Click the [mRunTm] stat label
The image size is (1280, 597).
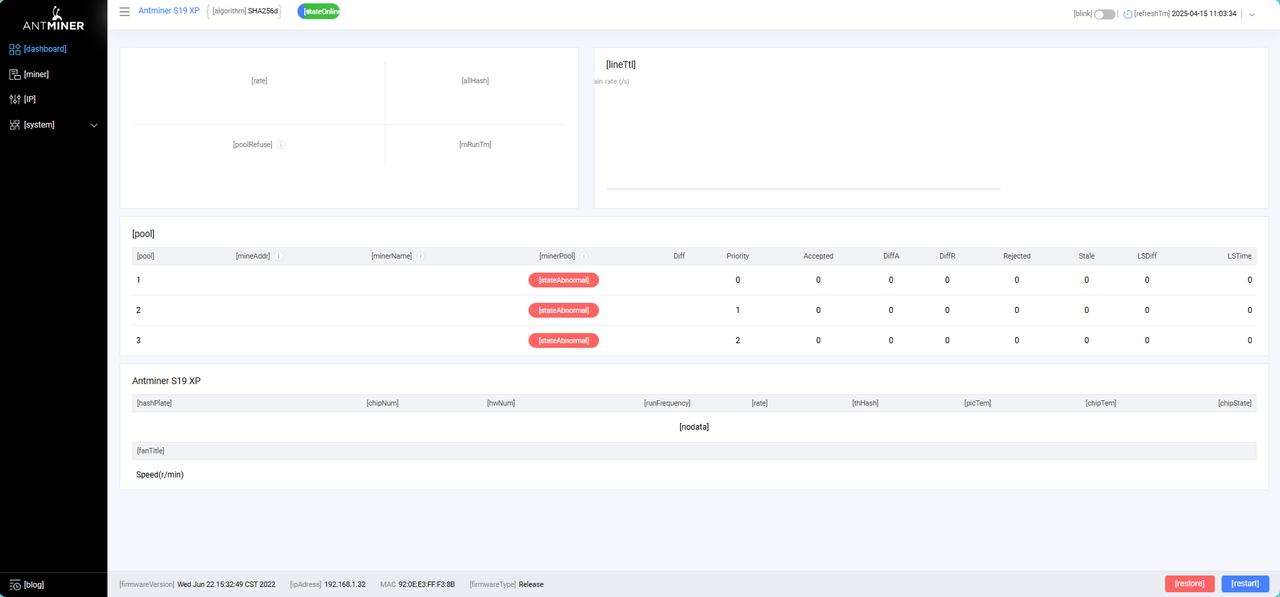(475, 145)
